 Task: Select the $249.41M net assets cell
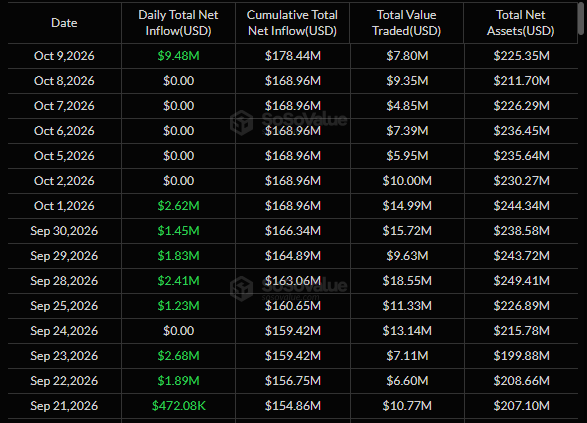click(521, 281)
